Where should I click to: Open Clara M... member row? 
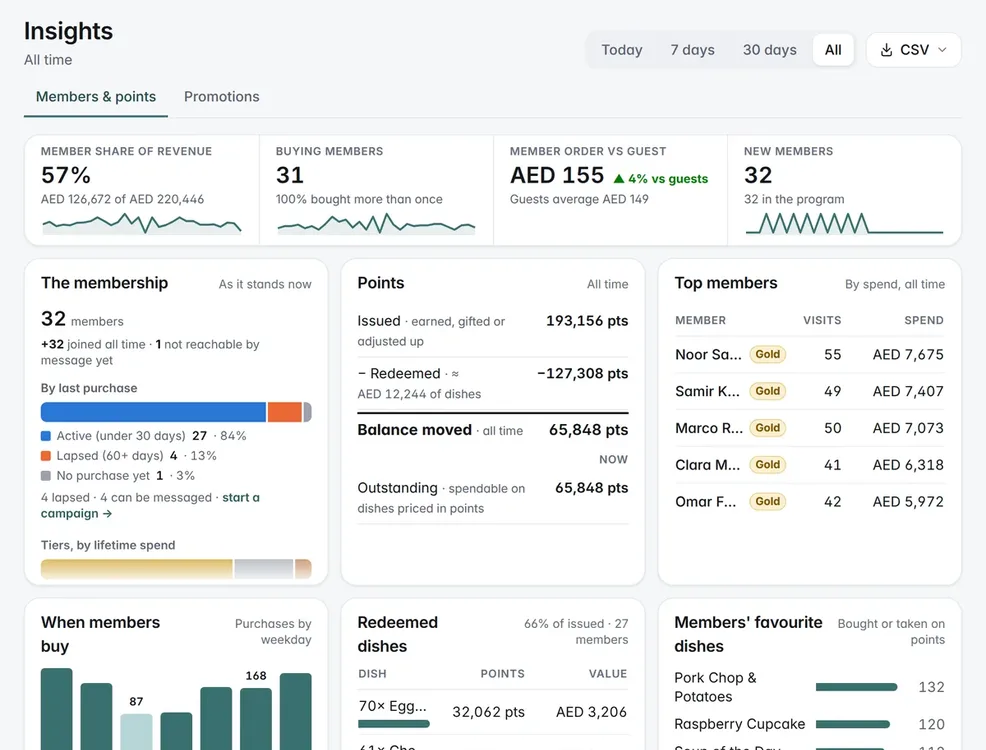pos(809,465)
